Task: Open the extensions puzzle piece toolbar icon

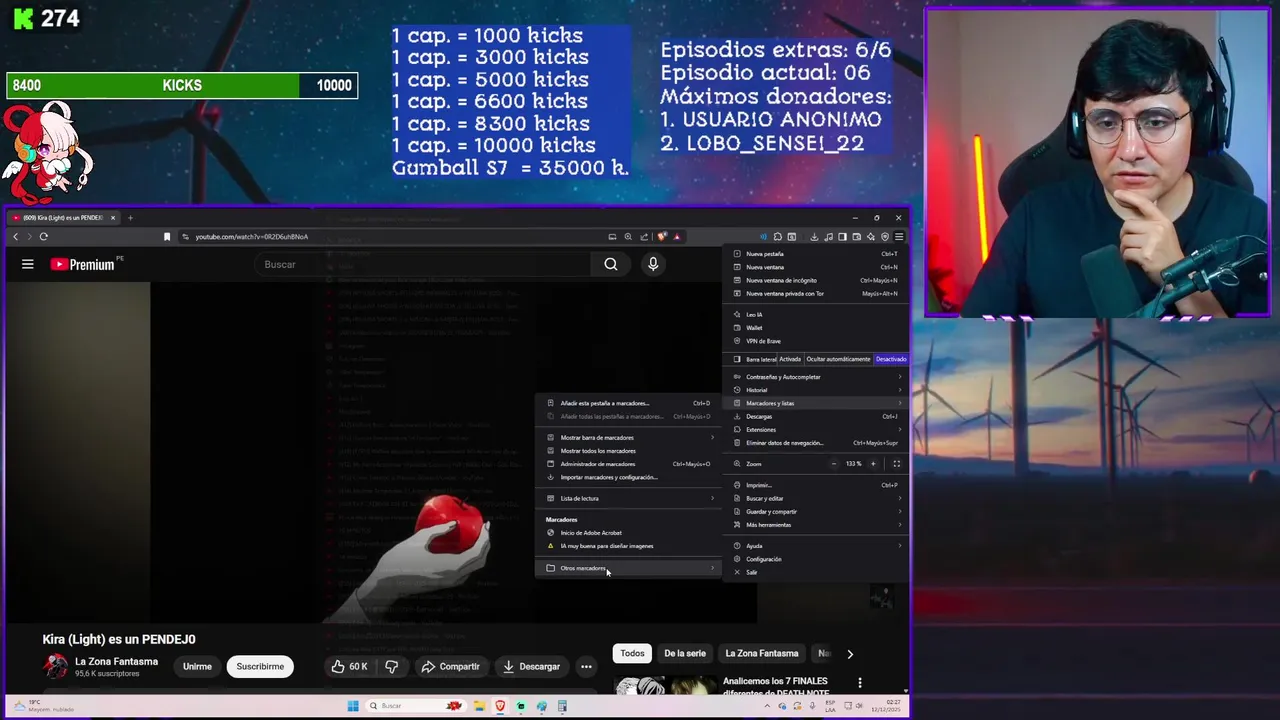Action: (778, 237)
